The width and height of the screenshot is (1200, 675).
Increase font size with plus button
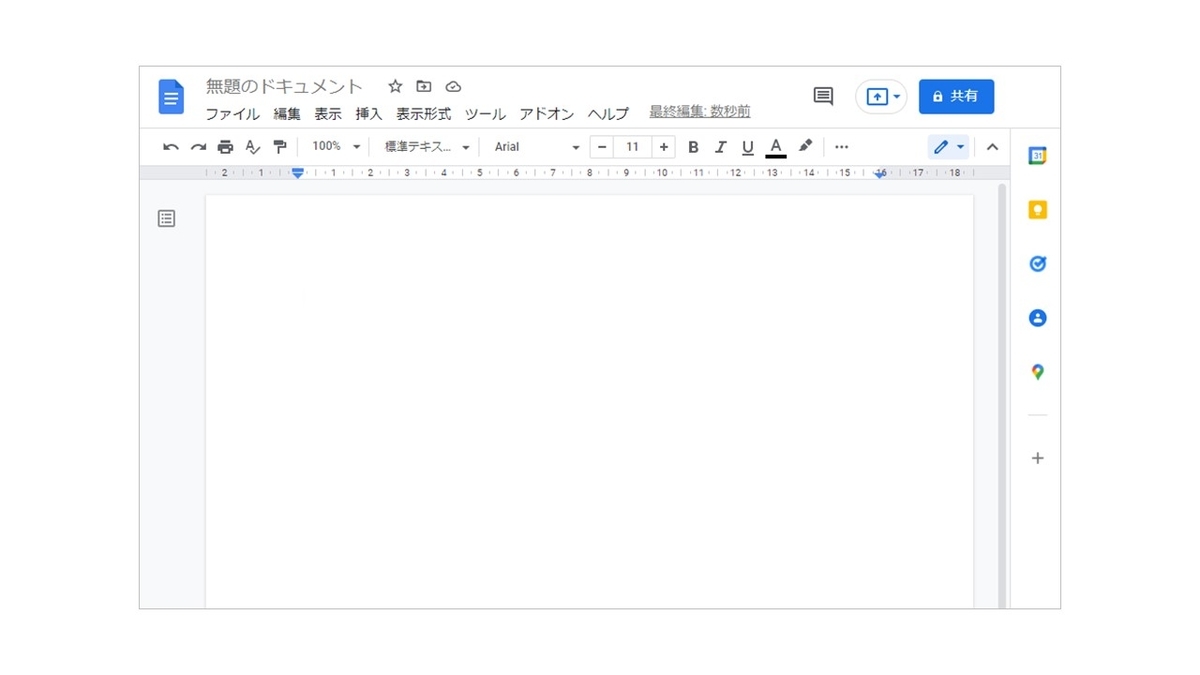point(664,147)
